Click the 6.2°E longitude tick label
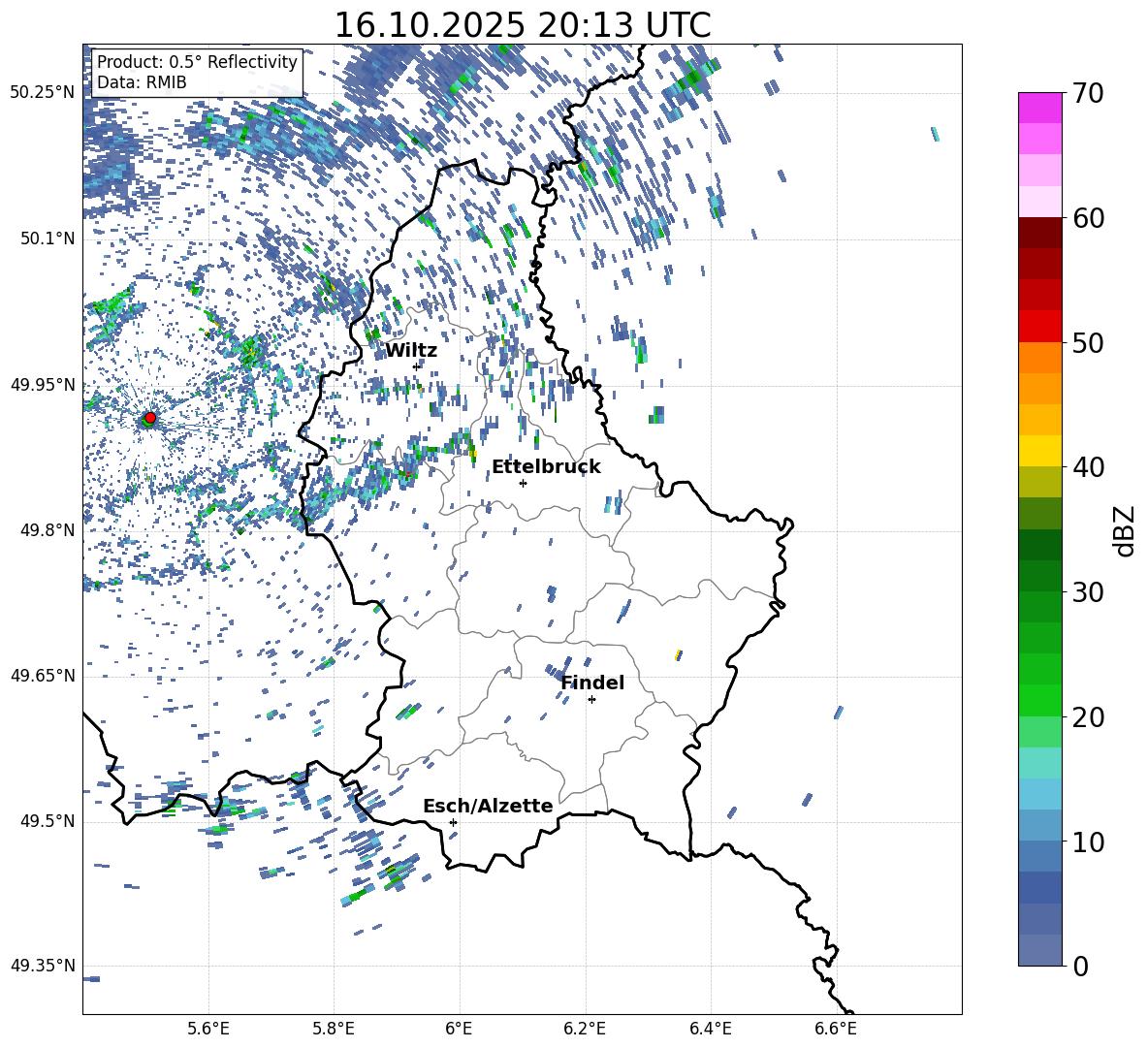 (x=585, y=1029)
